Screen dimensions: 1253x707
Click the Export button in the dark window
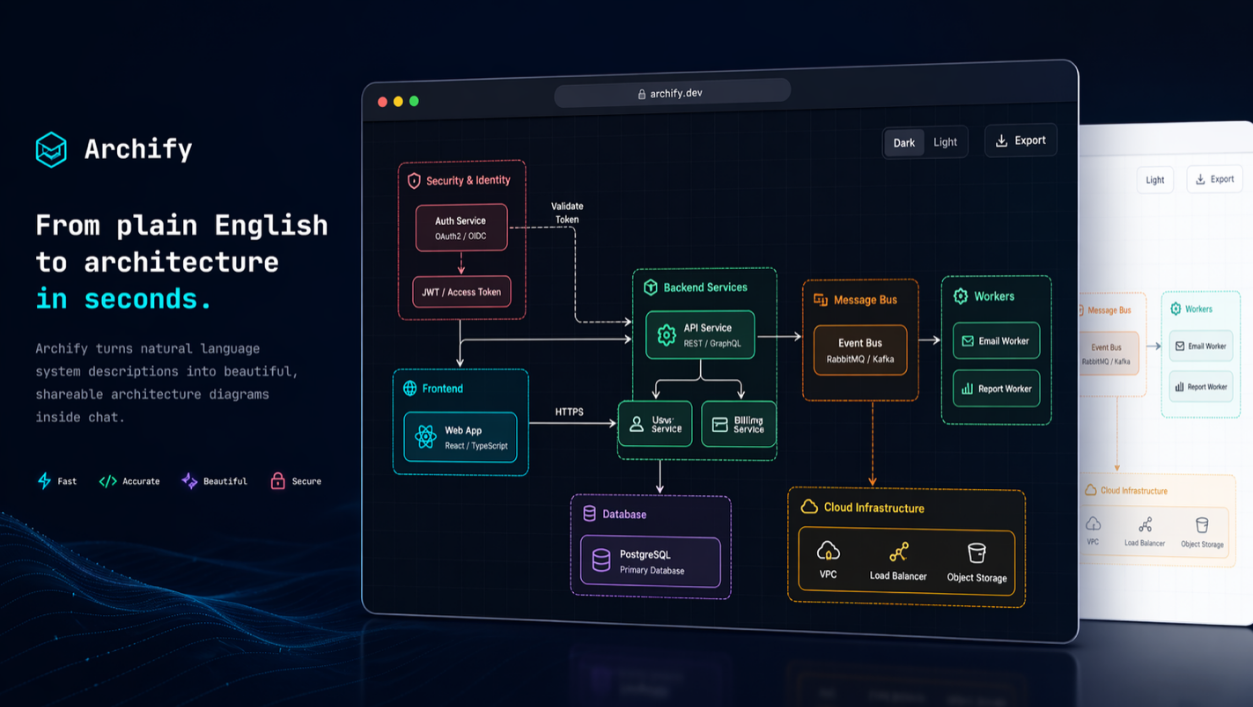[1020, 141]
